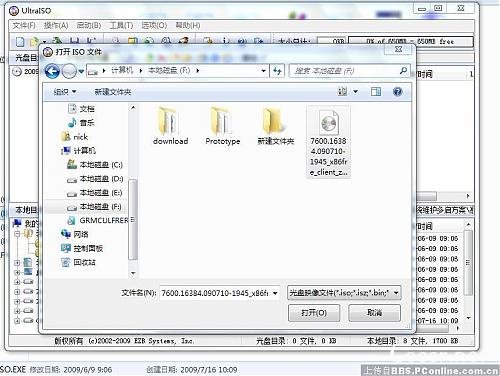
Task: Click the 650MB capacity bar in UltraISO
Action: pyautogui.click(x=411, y=42)
